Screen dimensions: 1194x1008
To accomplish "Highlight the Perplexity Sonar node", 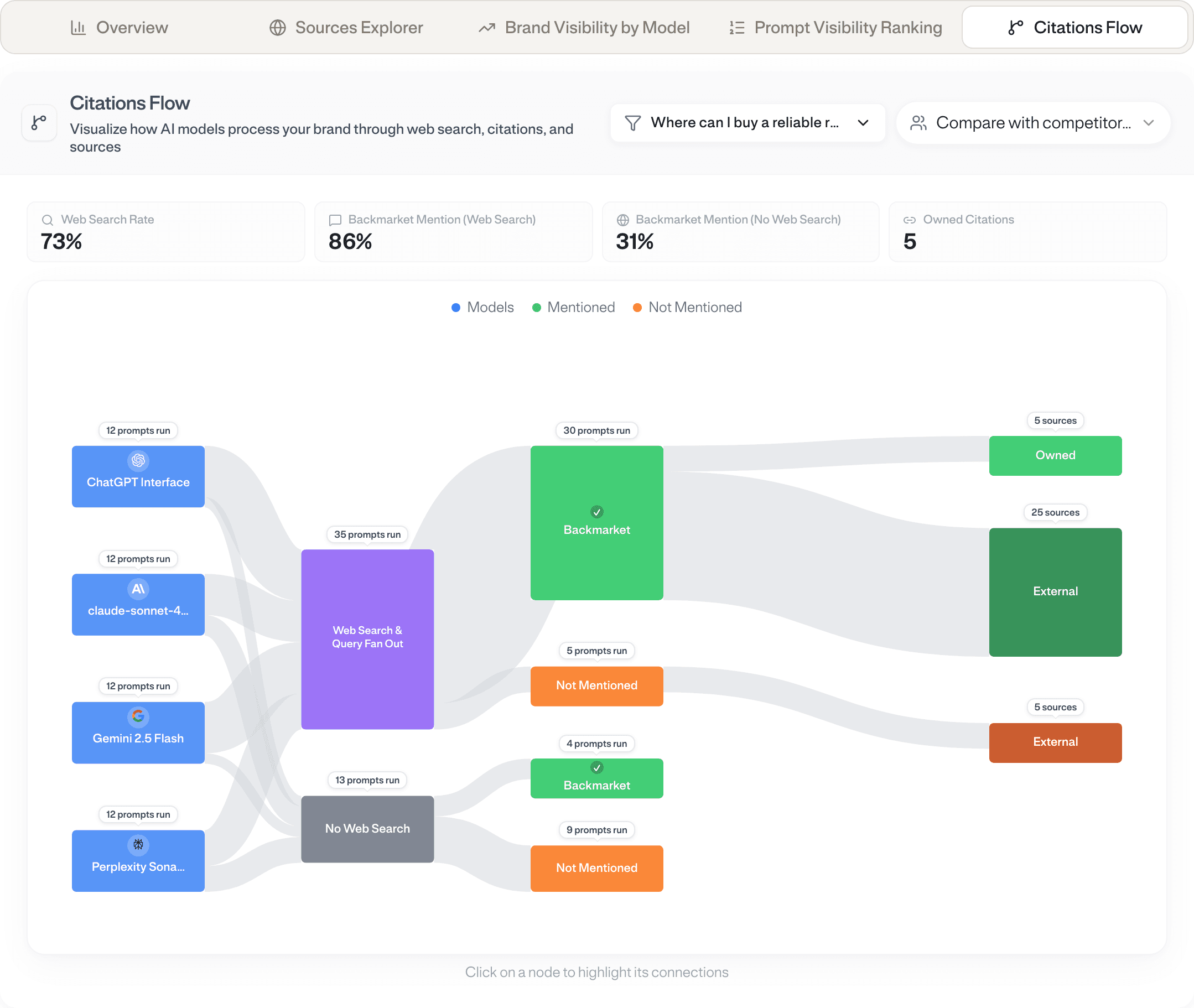I will point(138,861).
